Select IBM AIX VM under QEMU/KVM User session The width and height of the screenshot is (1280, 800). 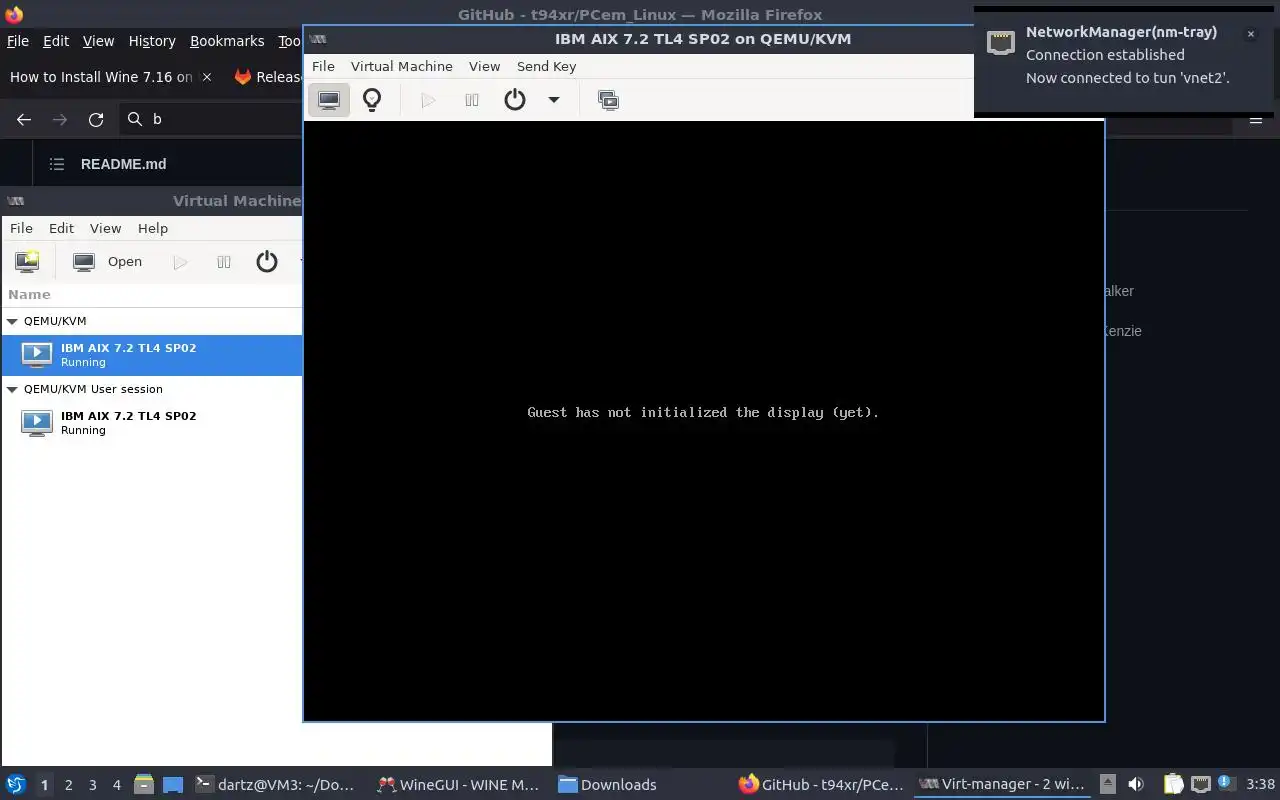click(151, 423)
